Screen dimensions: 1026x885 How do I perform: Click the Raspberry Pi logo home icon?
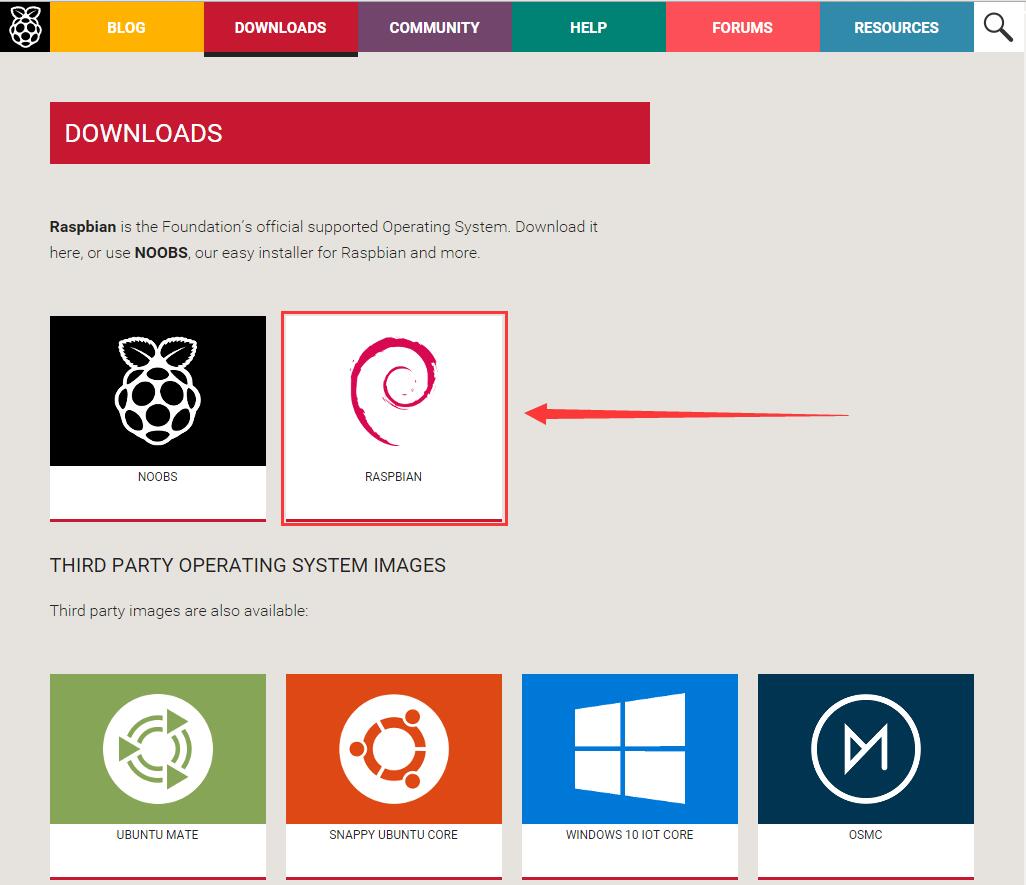25,27
